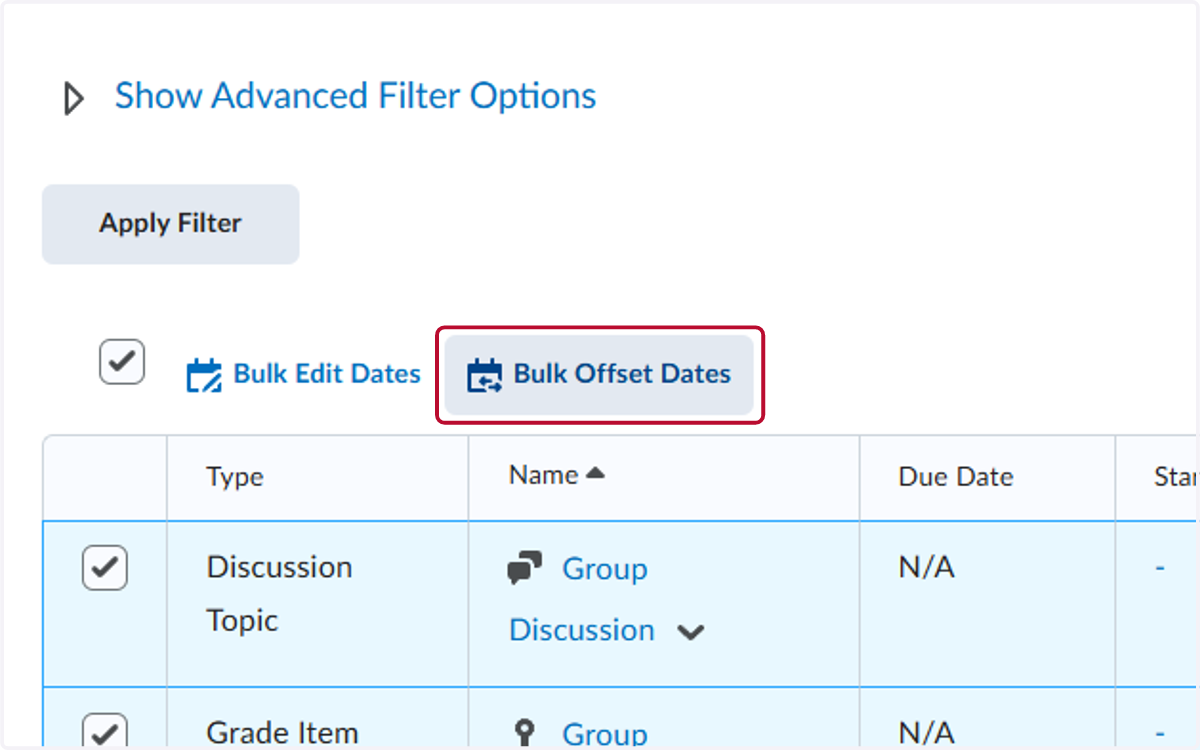Image resolution: width=1200 pixels, height=750 pixels.
Task: Open the Group Discussion link
Action: pos(580,599)
